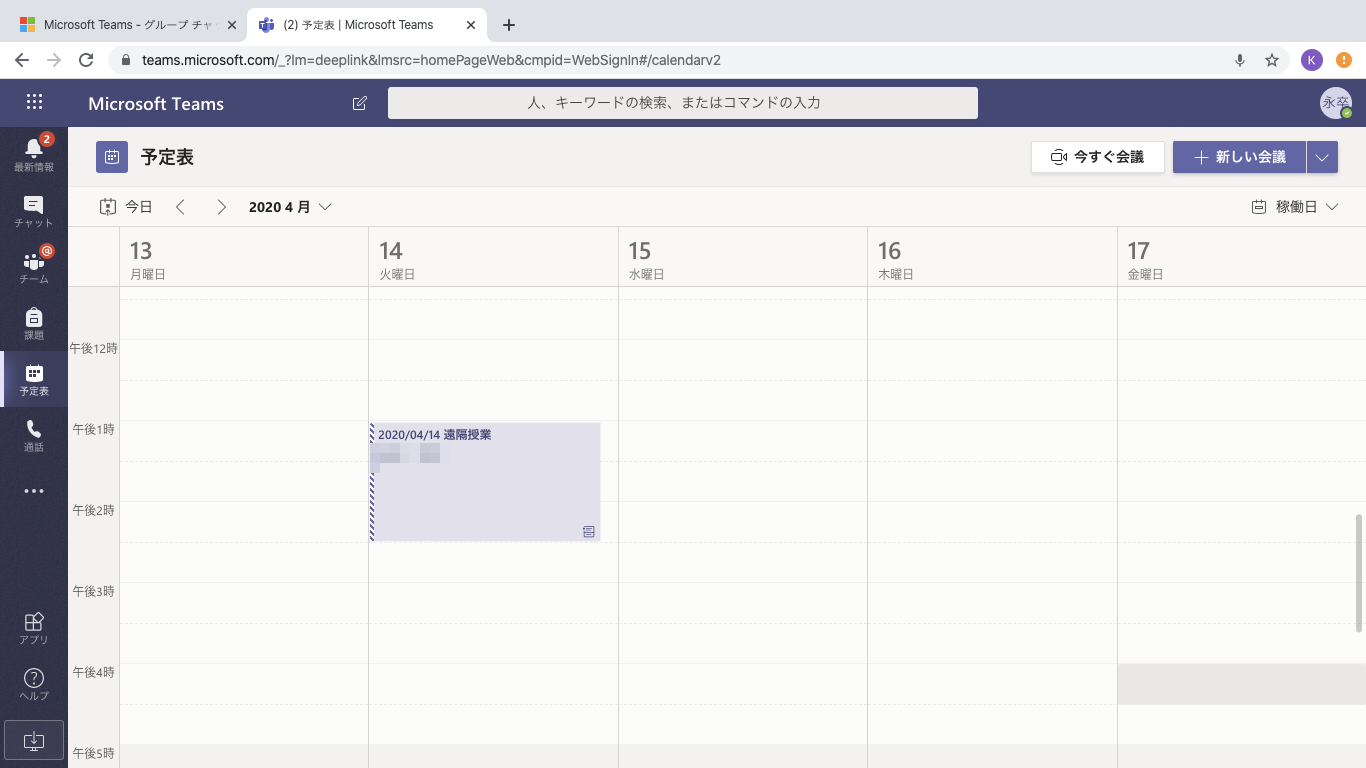Start a new chat with compose icon
The width and height of the screenshot is (1366, 768).
coord(360,103)
